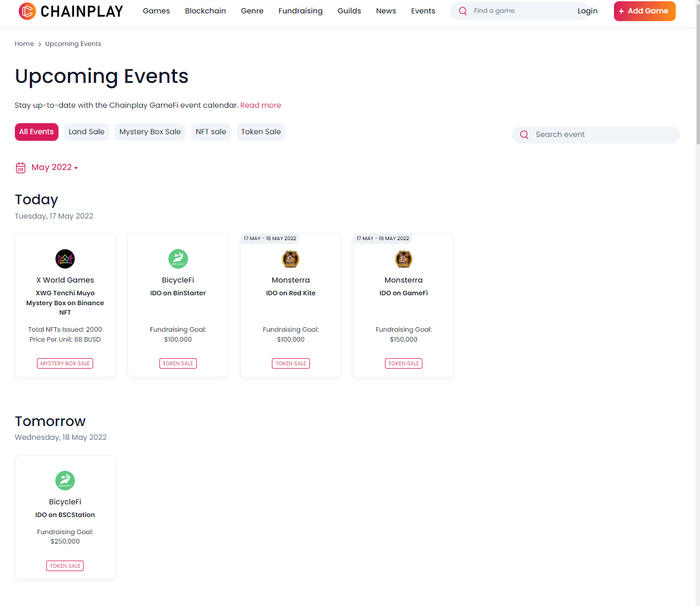700x606 pixels.
Task: Open the IDO on GameFi event
Action: coord(404,293)
